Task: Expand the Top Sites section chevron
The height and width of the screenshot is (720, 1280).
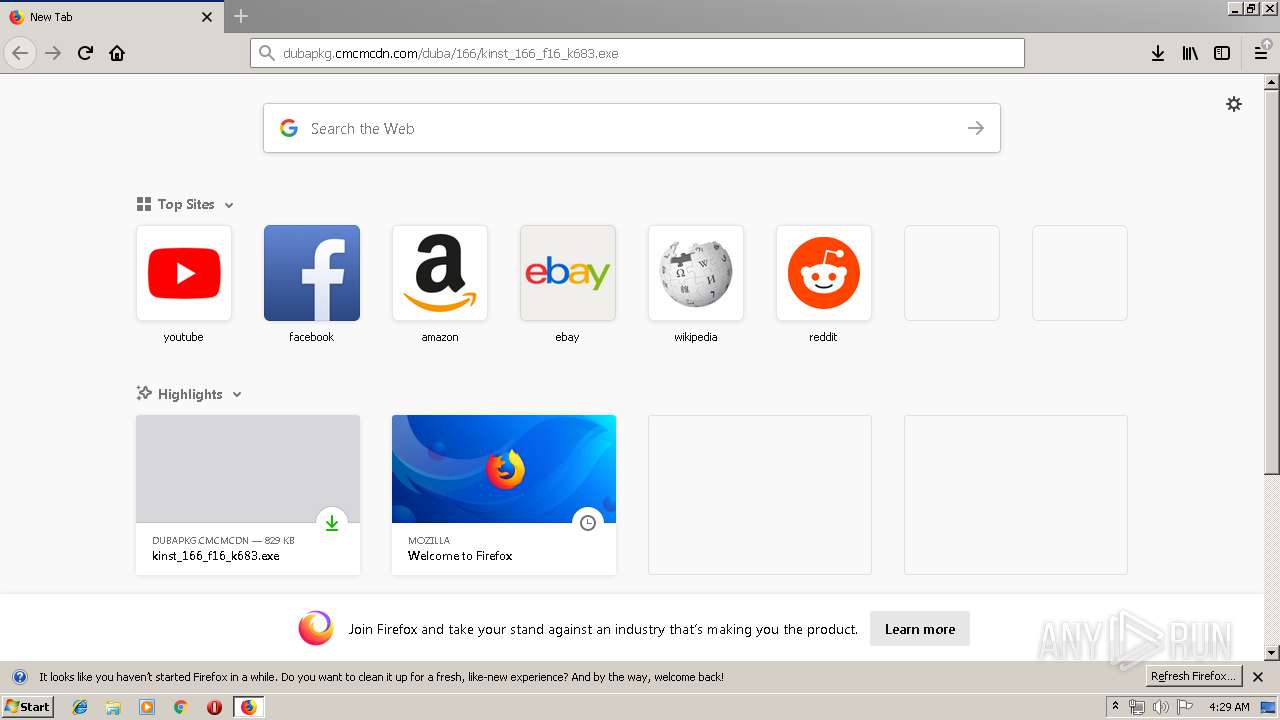Action: click(229, 205)
